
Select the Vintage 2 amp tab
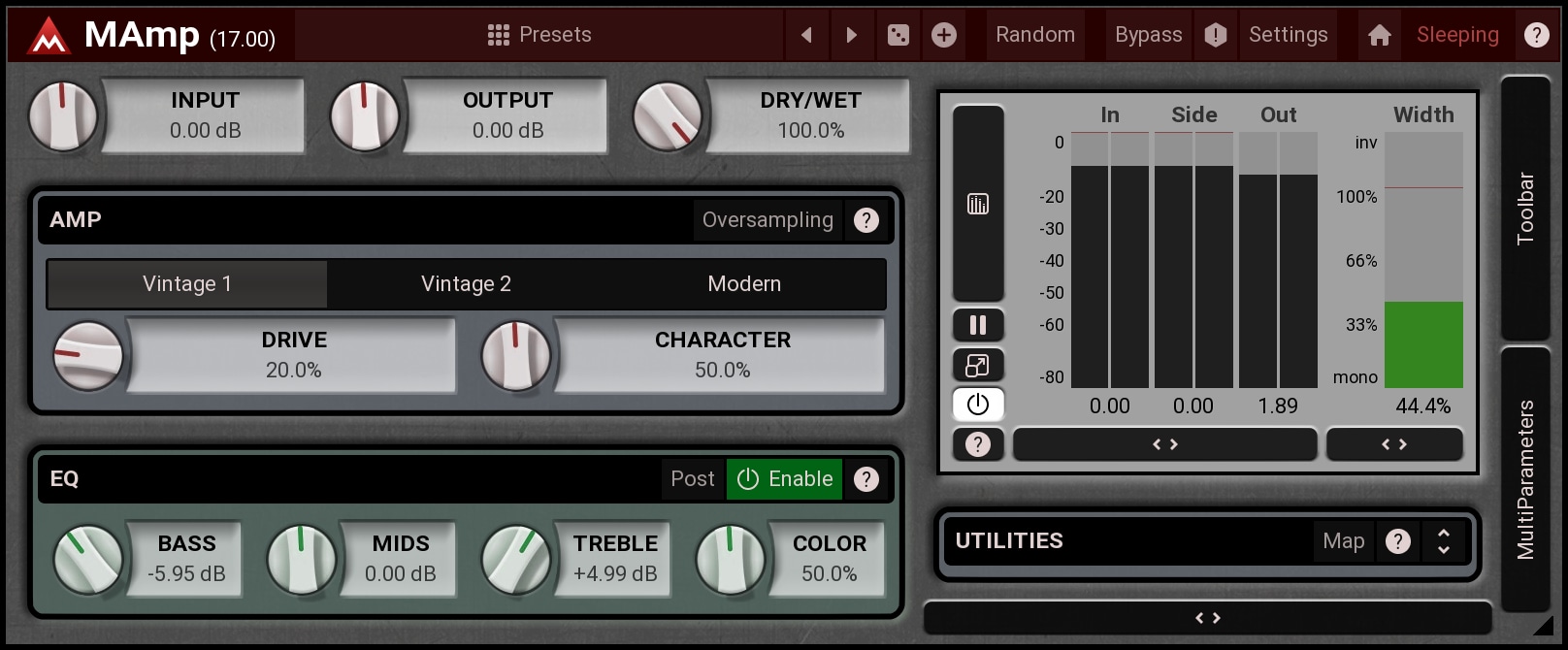[466, 284]
